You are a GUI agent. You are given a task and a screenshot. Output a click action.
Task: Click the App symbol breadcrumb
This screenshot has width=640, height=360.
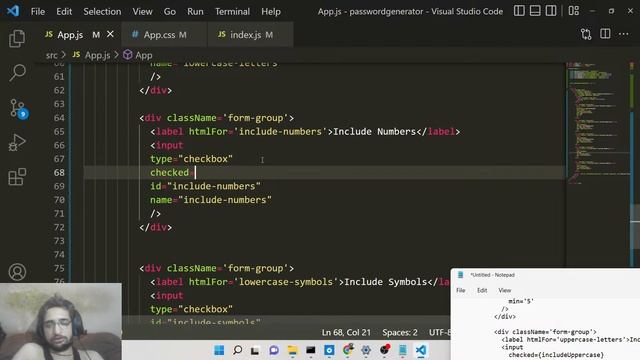click(138, 55)
